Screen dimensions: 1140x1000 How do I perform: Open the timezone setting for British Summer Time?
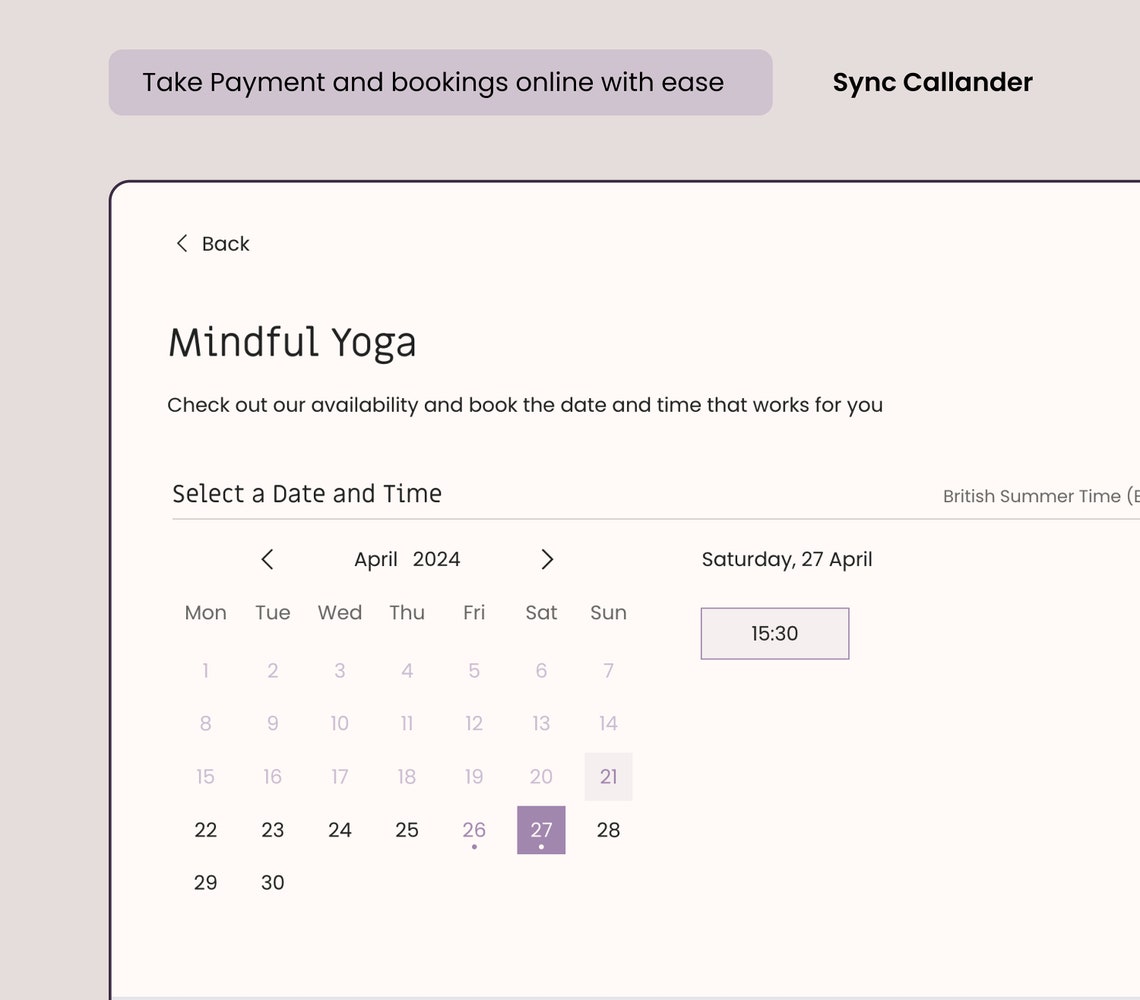(x=1040, y=496)
